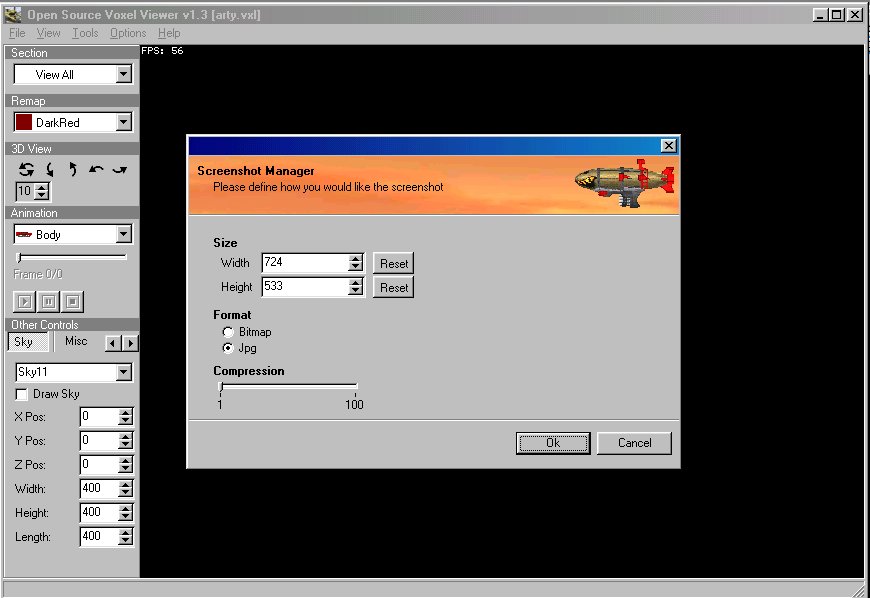Screen dimensions: 870x598
Task: Click the screenshot Height spinner arrows
Action: click(x=356, y=286)
